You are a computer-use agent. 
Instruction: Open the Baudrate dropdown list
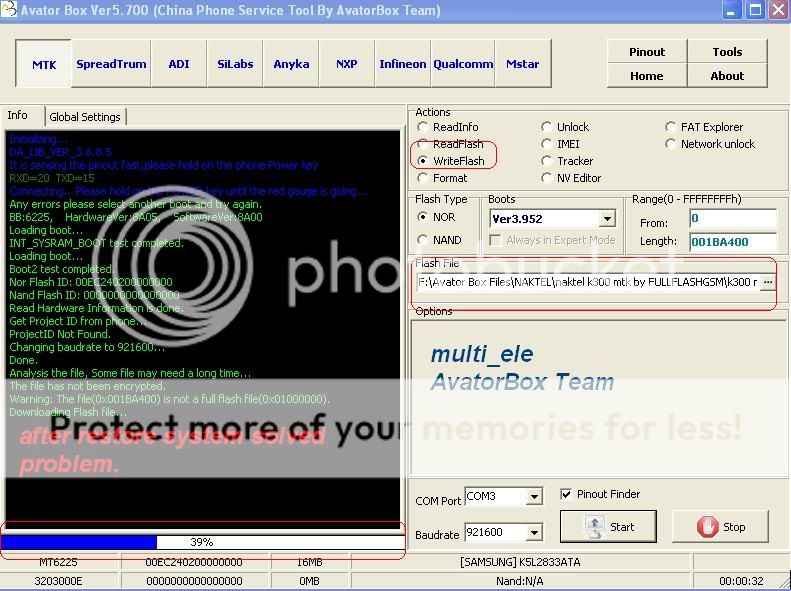[534, 533]
